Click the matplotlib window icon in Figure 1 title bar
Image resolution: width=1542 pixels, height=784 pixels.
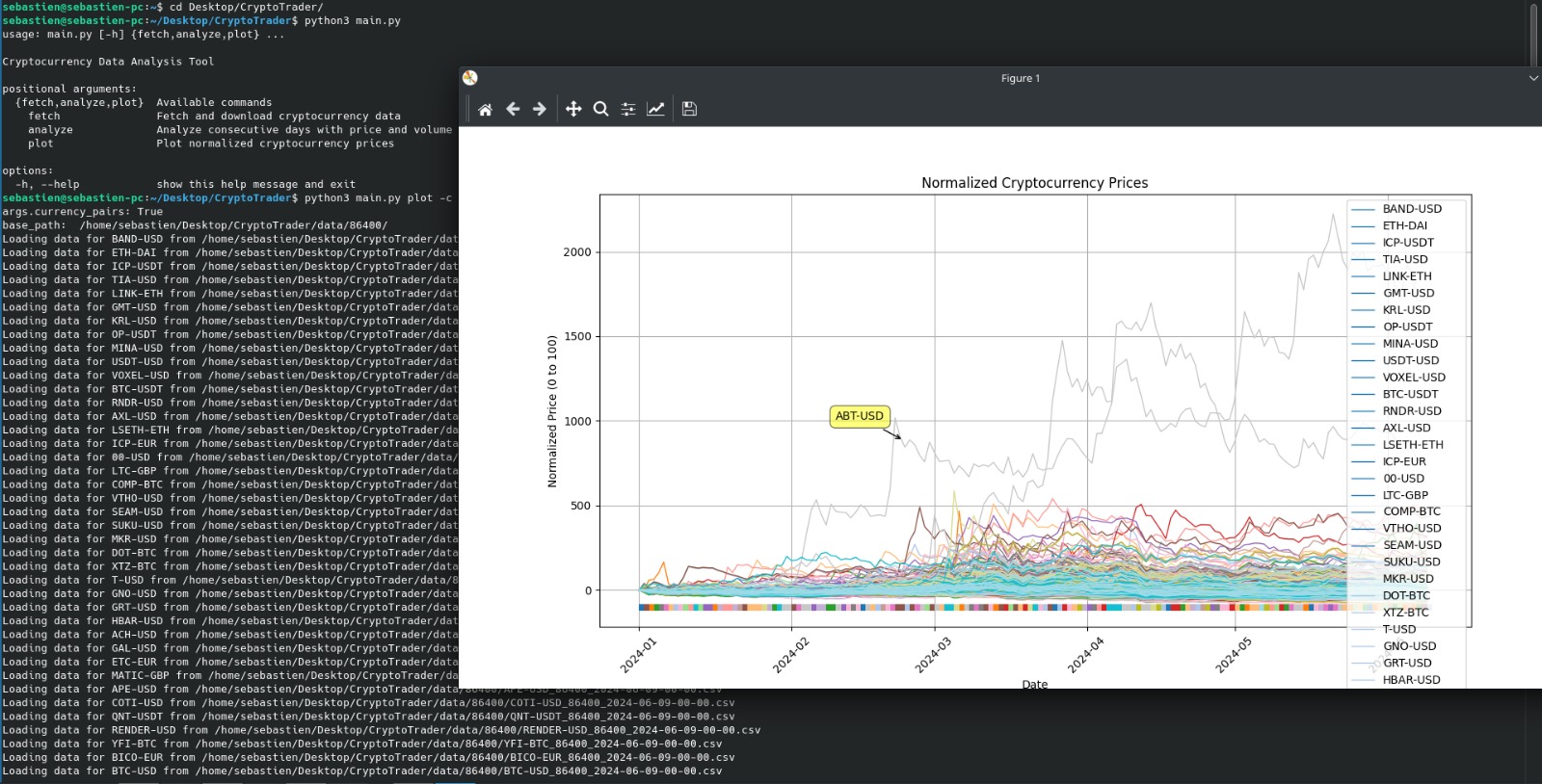tap(470, 78)
